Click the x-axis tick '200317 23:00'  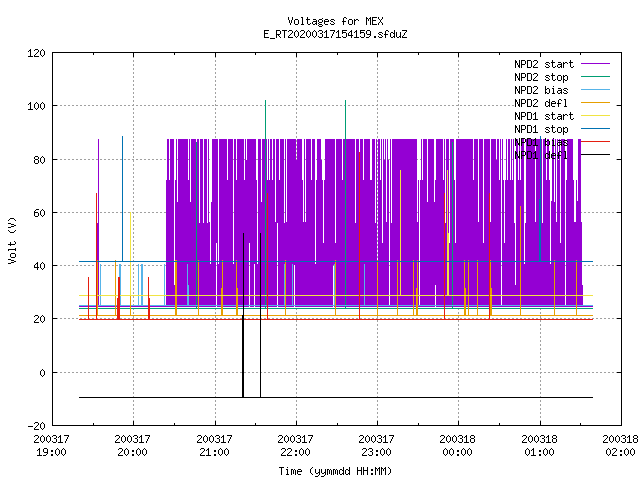(x=376, y=446)
